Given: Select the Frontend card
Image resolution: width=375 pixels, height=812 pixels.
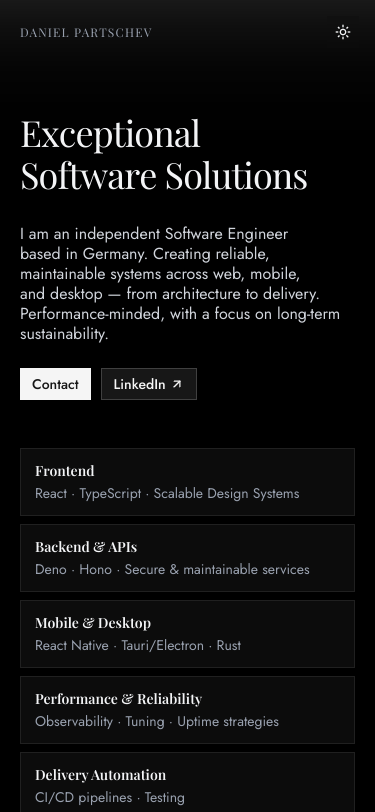Looking at the screenshot, I should (x=188, y=482).
